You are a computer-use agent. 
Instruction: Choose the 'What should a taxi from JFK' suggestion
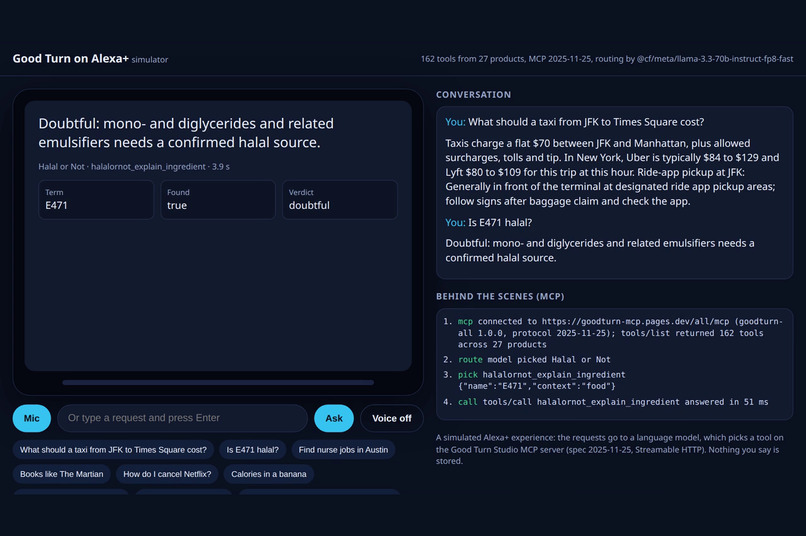[x=113, y=450]
